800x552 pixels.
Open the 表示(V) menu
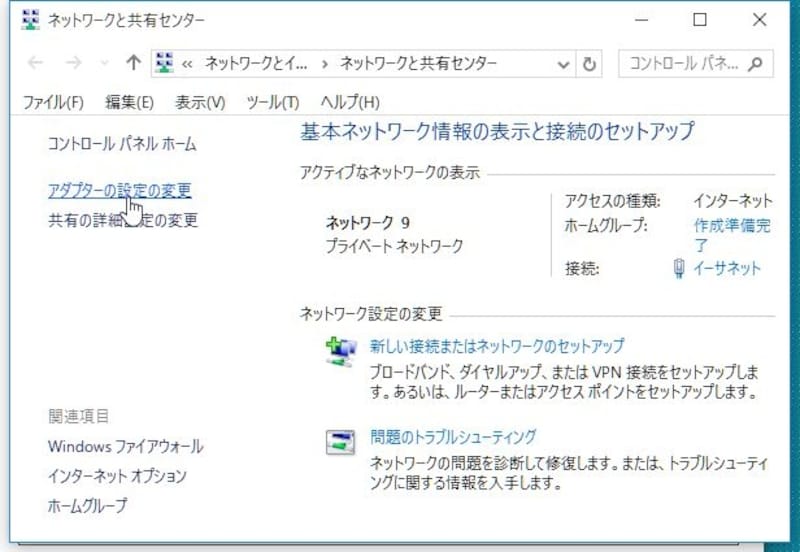click(200, 103)
